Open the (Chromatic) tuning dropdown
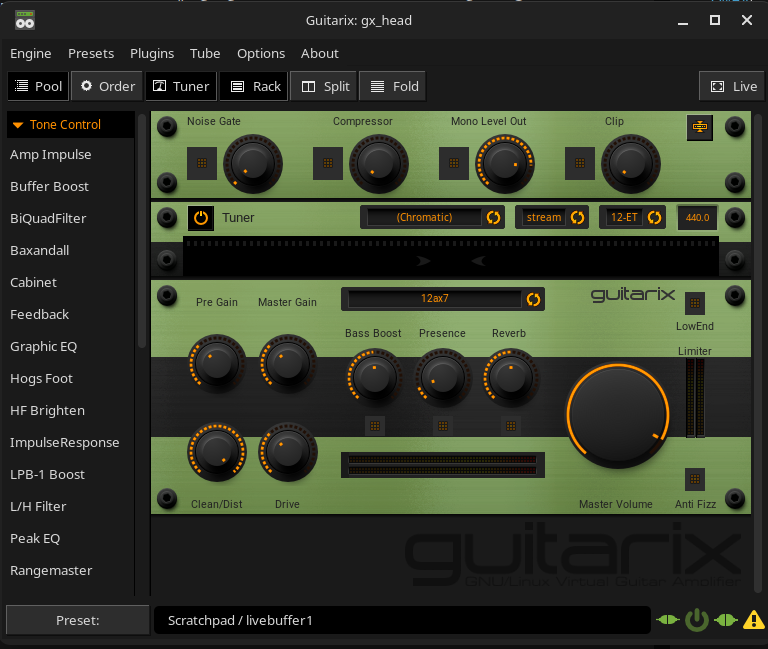 click(x=424, y=217)
